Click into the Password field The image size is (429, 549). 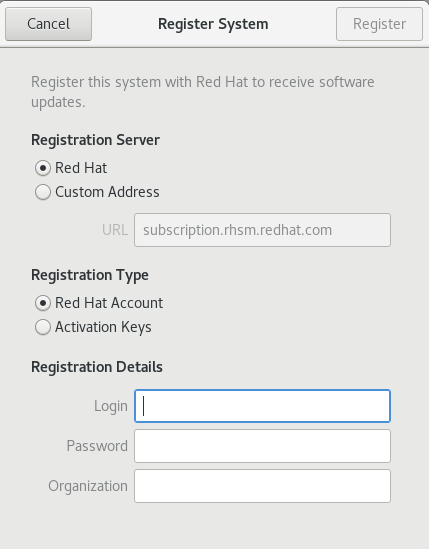(x=262, y=446)
